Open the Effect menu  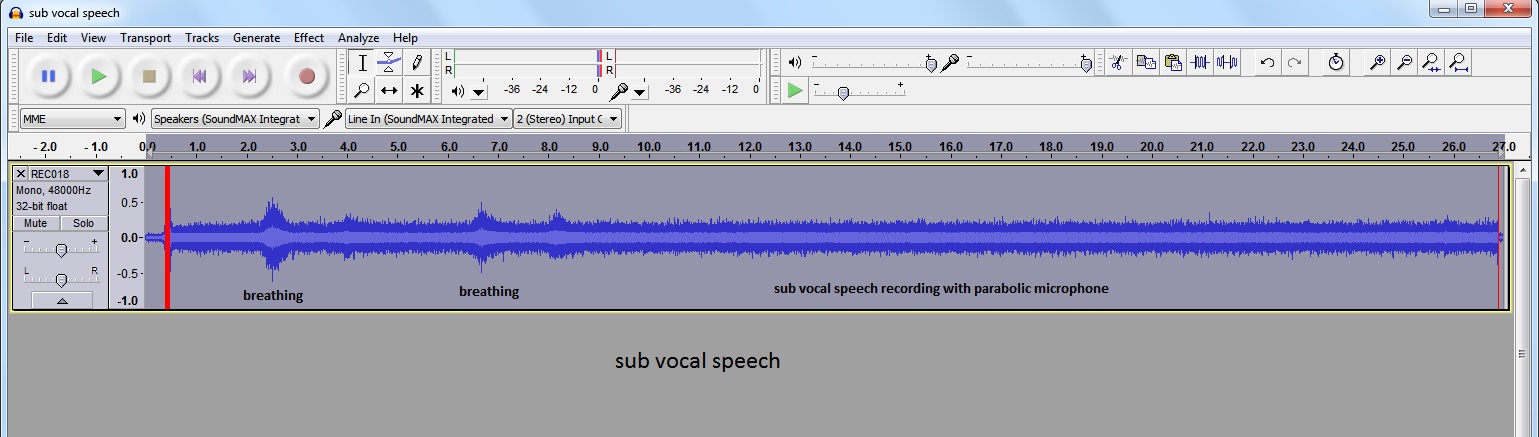[308, 38]
